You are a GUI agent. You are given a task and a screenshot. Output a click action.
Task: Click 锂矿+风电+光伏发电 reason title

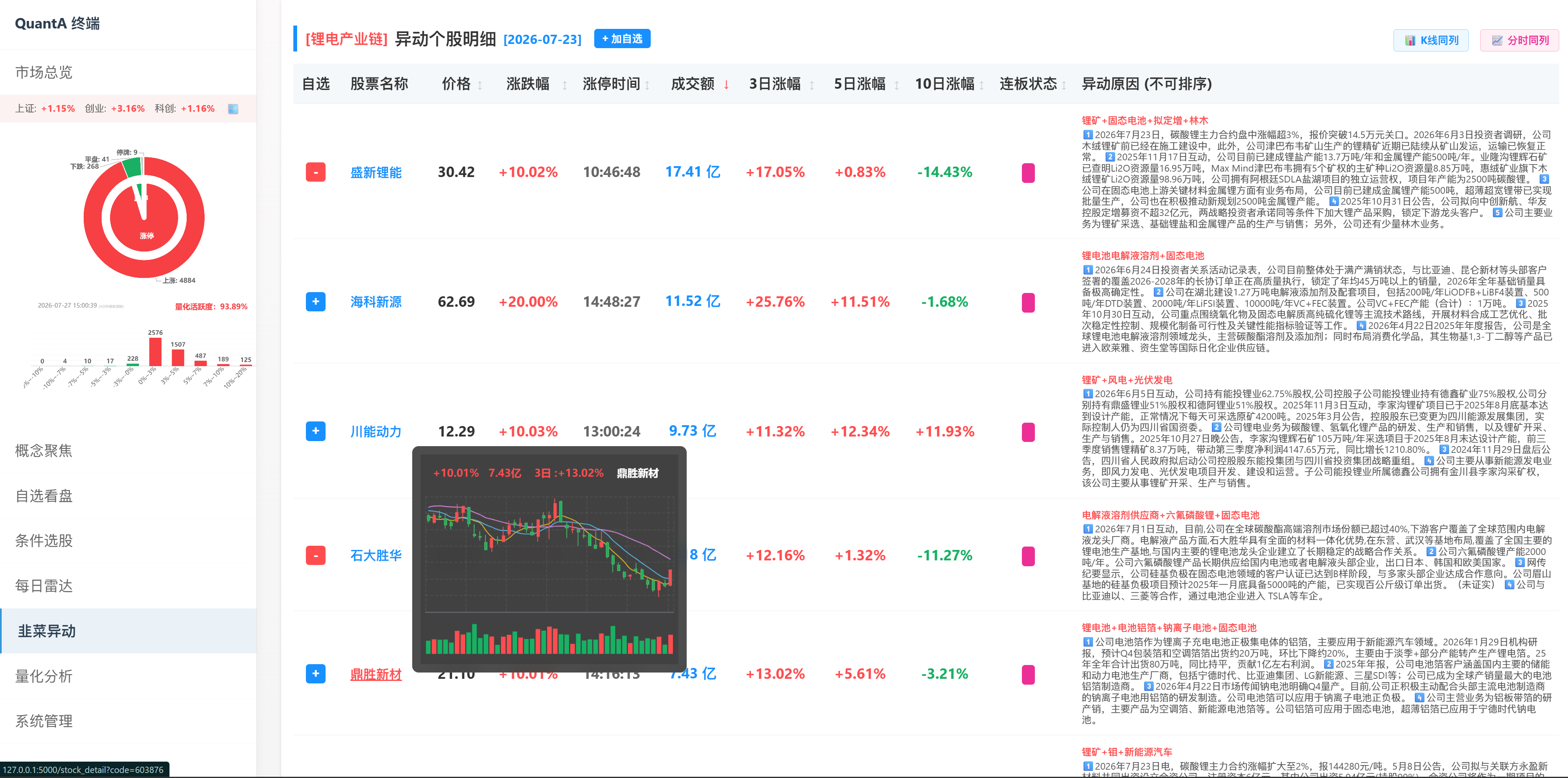pos(1127,380)
